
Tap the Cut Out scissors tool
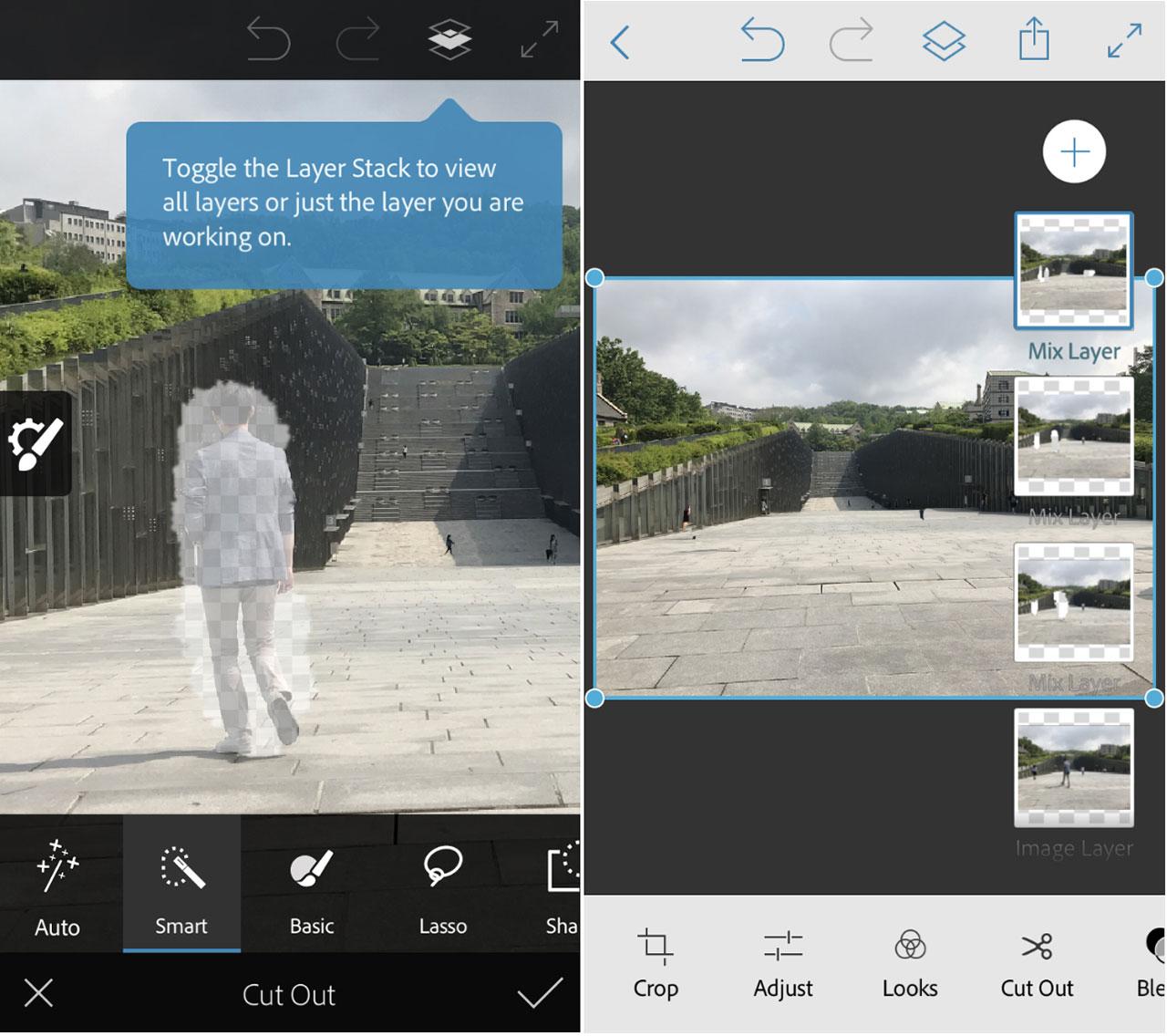click(1037, 962)
